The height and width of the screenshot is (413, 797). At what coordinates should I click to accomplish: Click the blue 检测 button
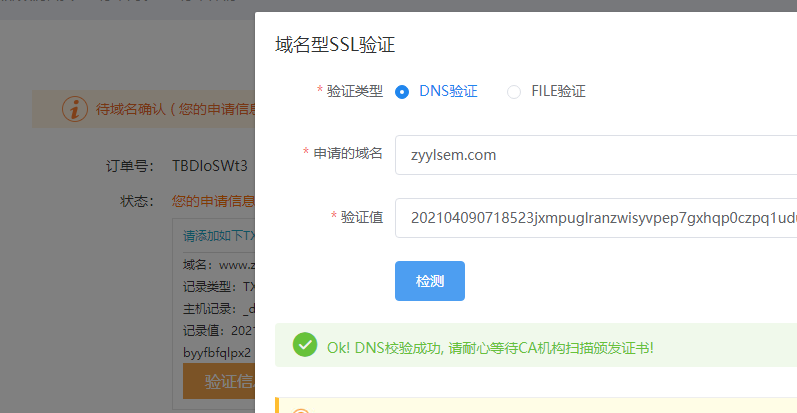[x=430, y=281]
